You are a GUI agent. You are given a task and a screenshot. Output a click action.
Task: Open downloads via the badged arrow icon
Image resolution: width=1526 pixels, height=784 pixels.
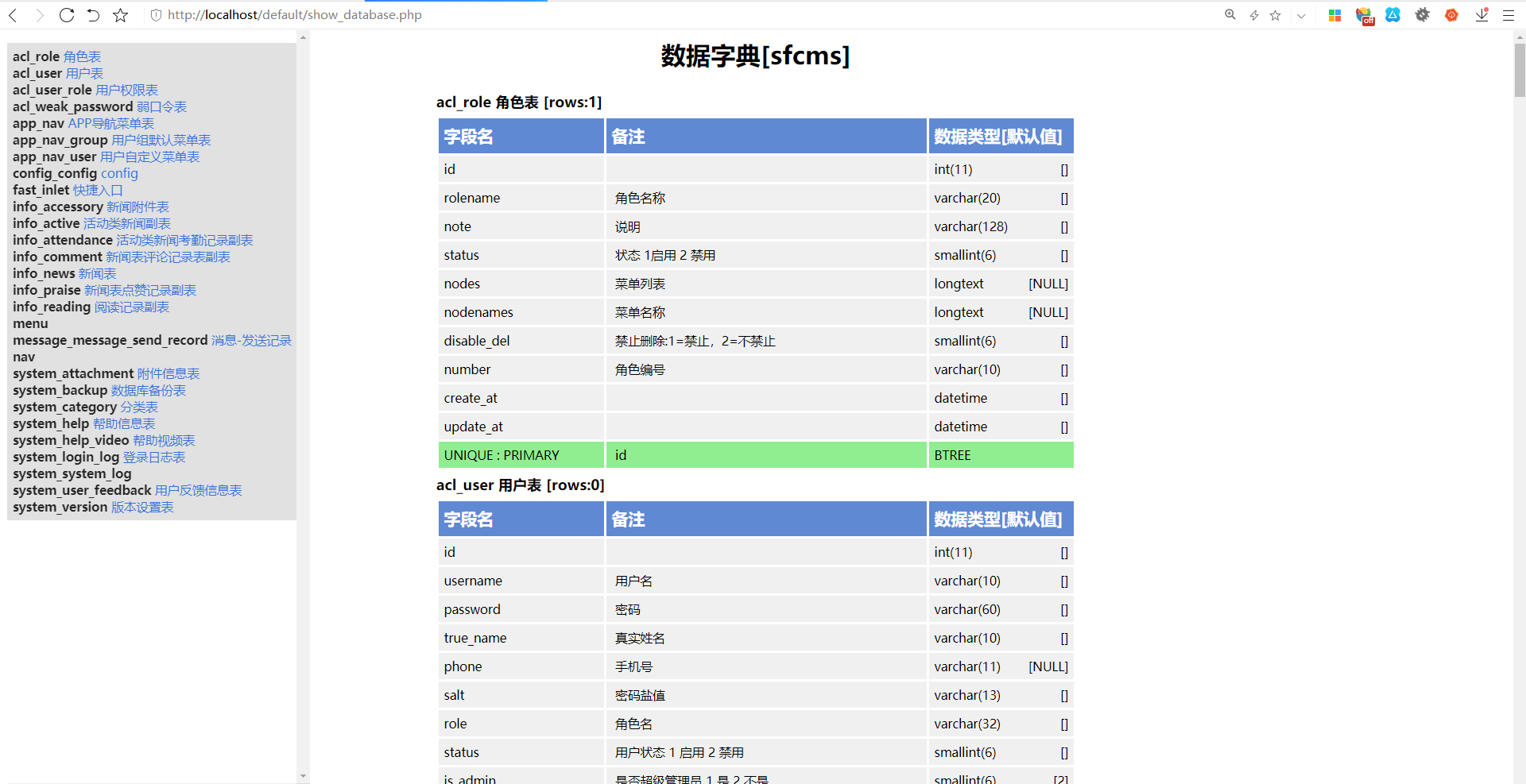pos(1481,15)
